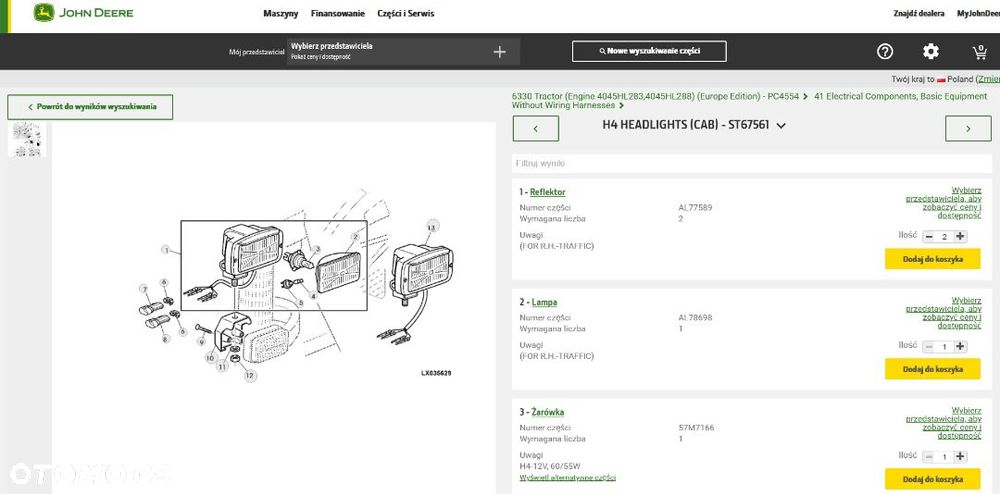Click Powrót do wyników wyszukiwania button
Screen dimensions: 1000x494
(x=90, y=107)
